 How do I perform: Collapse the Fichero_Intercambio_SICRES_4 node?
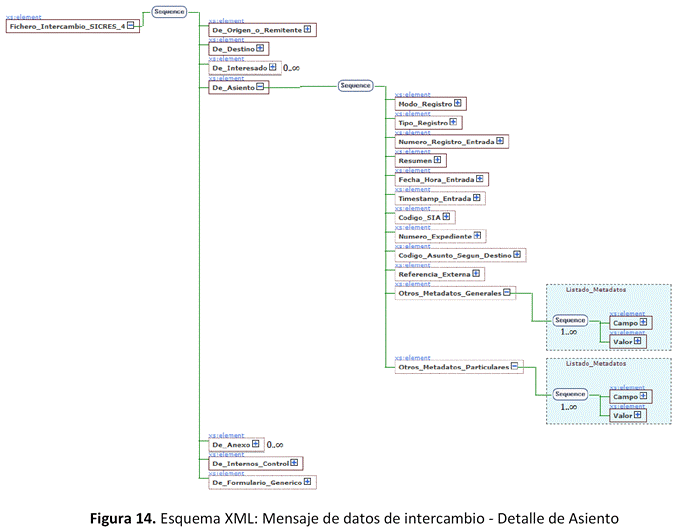[130, 25]
